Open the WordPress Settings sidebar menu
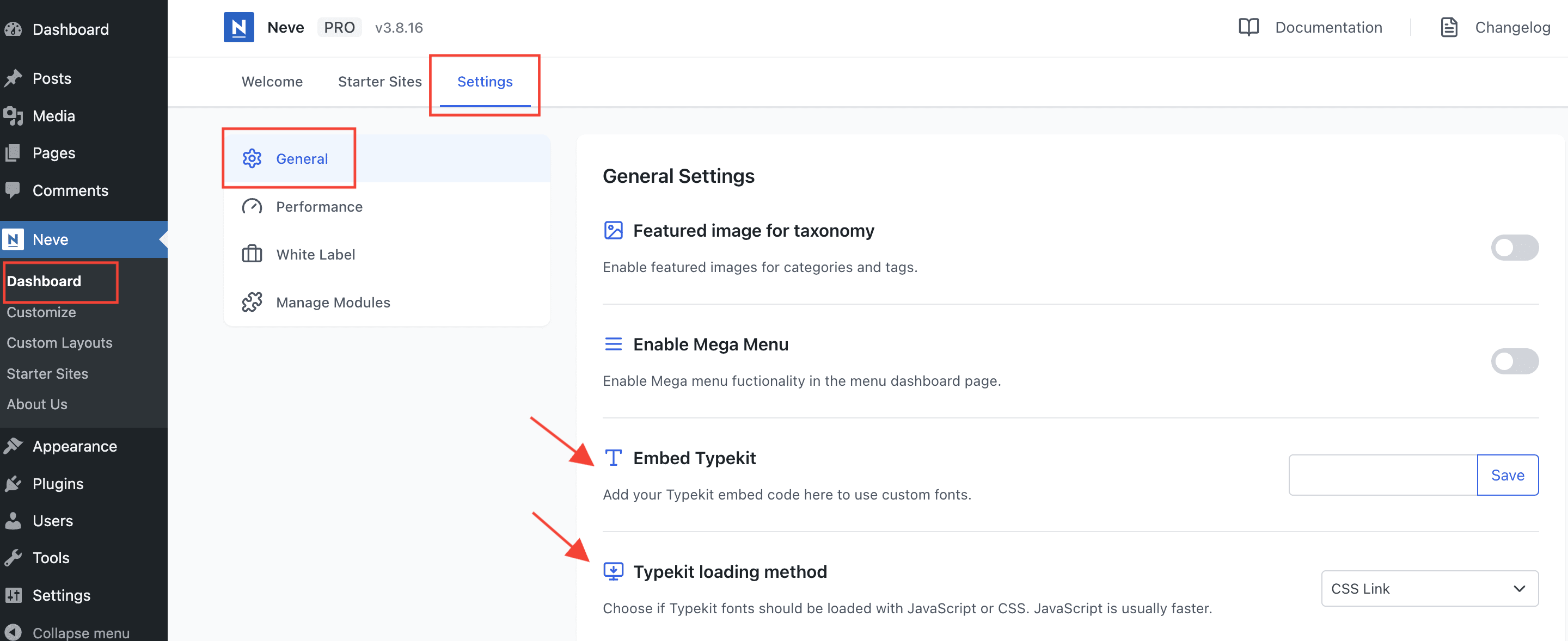This screenshot has height=641, width=1568. (61, 595)
